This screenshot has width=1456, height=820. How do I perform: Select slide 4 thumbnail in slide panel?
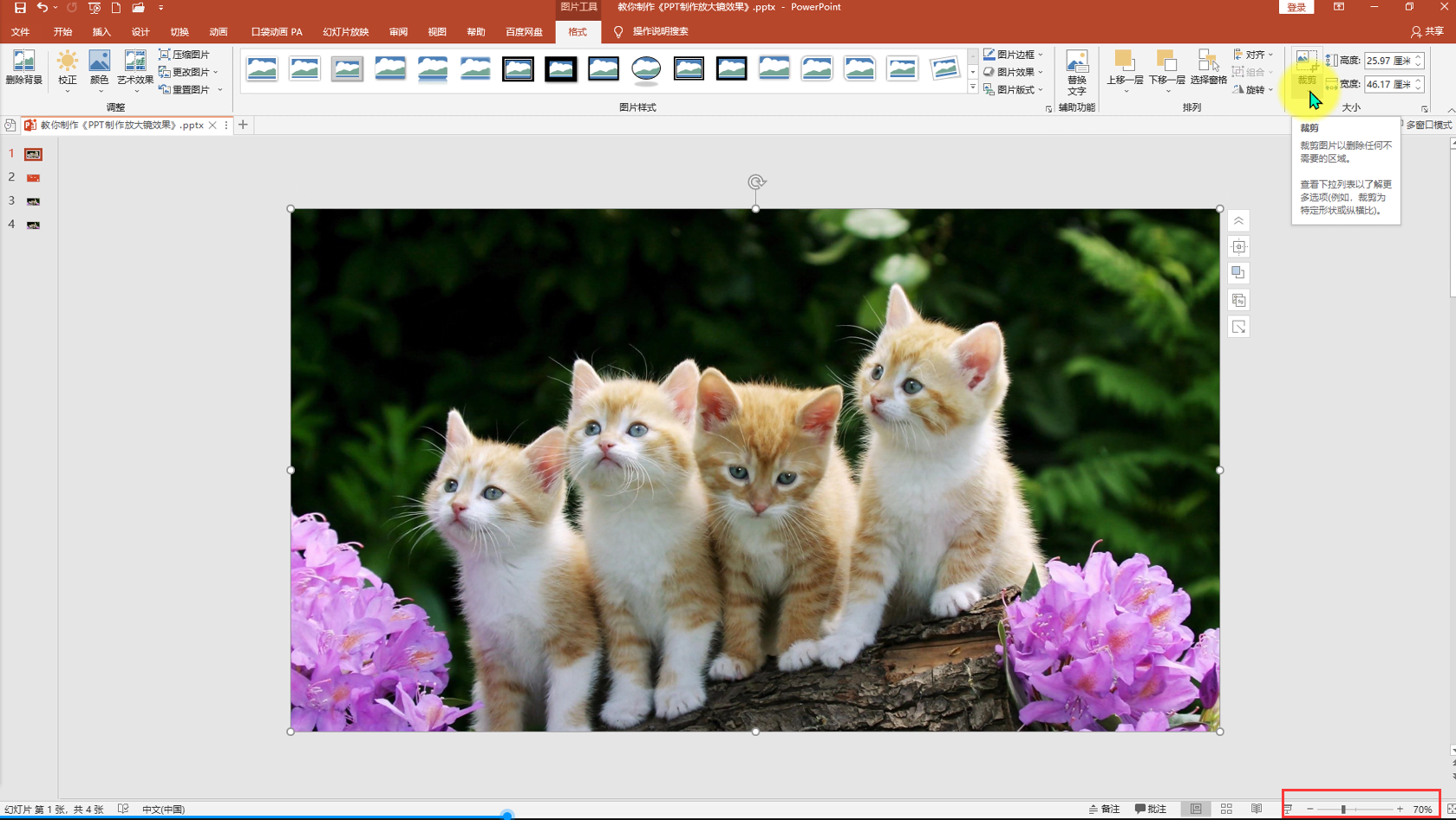(x=33, y=225)
